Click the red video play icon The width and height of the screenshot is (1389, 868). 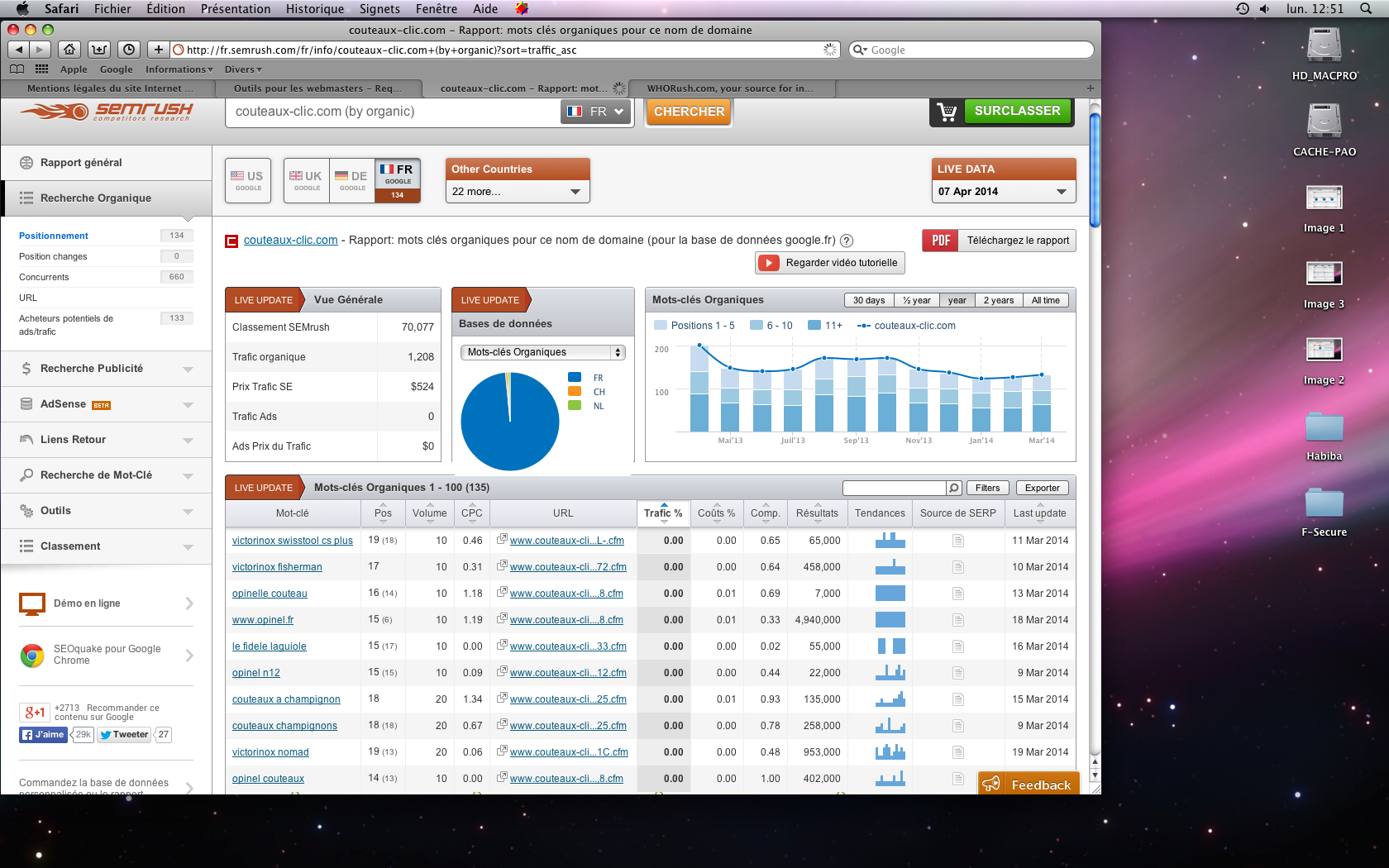(768, 263)
